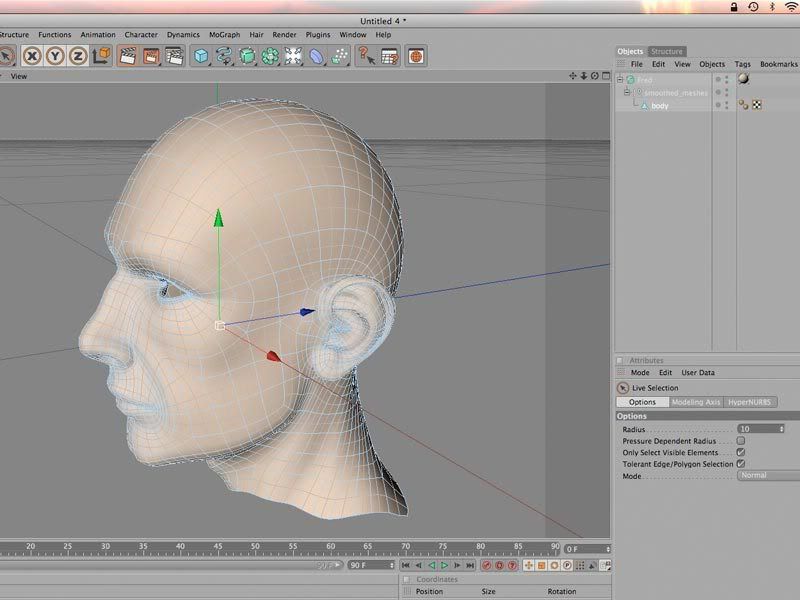Image resolution: width=800 pixels, height=600 pixels.
Task: Switch to the Structure tab
Action: (x=667, y=51)
